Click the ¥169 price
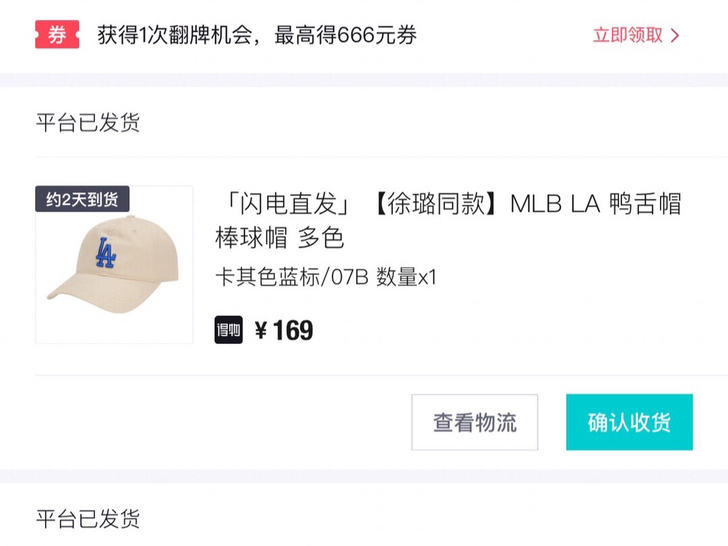The image size is (728, 546). pos(284,330)
